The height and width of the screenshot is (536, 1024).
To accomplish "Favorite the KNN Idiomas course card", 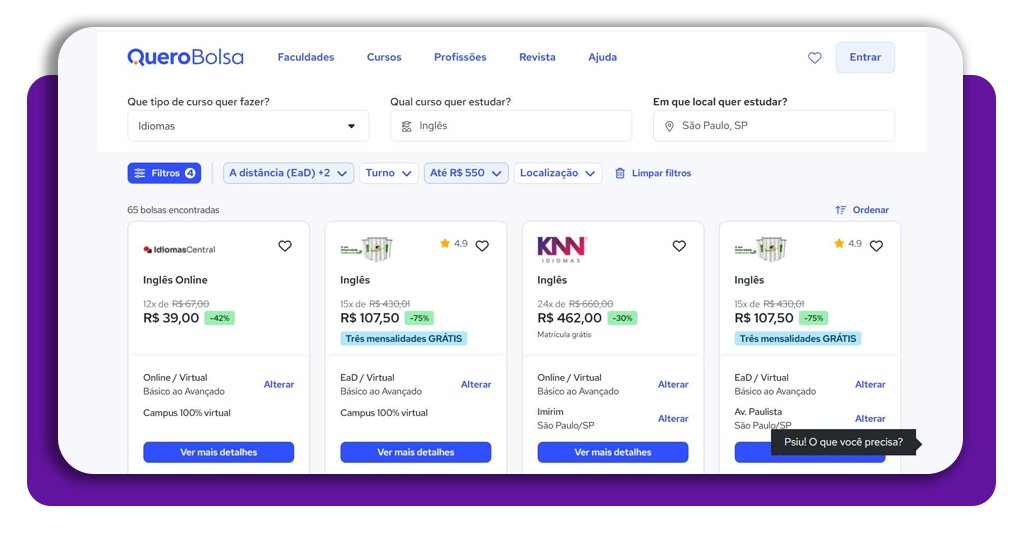I will [x=679, y=246].
